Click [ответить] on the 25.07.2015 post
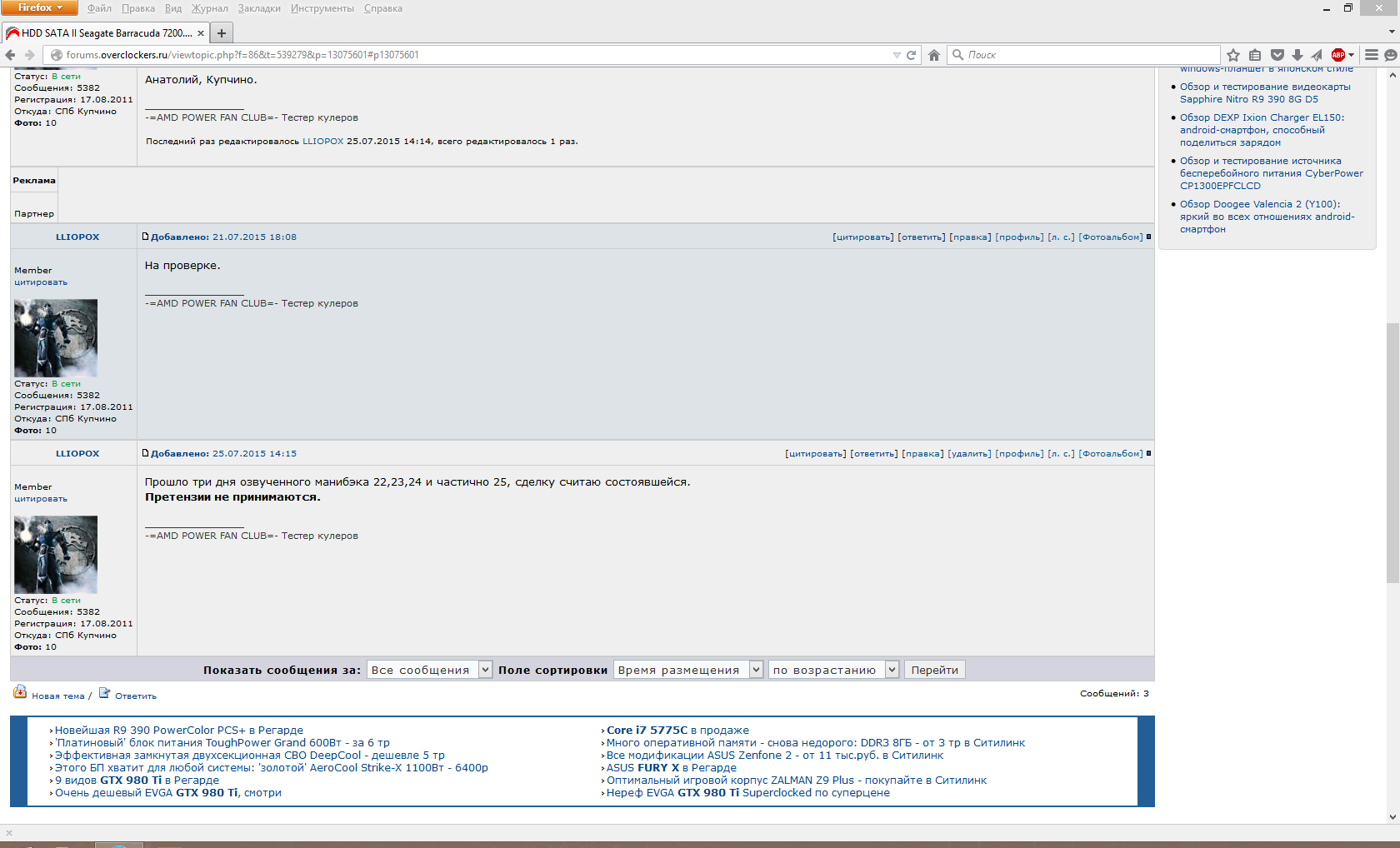Image resolution: width=1400 pixels, height=848 pixels. pos(874,454)
